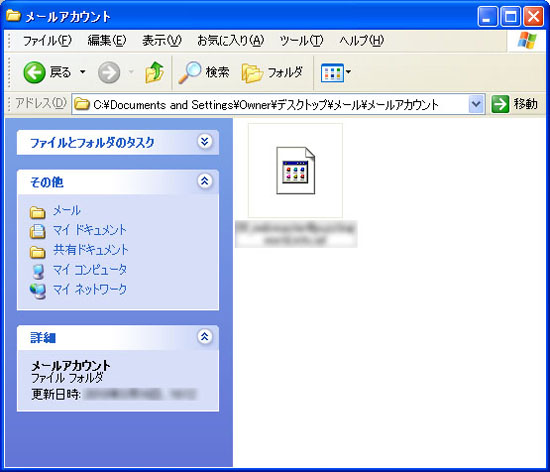The image size is (550, 472).
Task: Open the ファイル(F) menu
Action: 47,41
